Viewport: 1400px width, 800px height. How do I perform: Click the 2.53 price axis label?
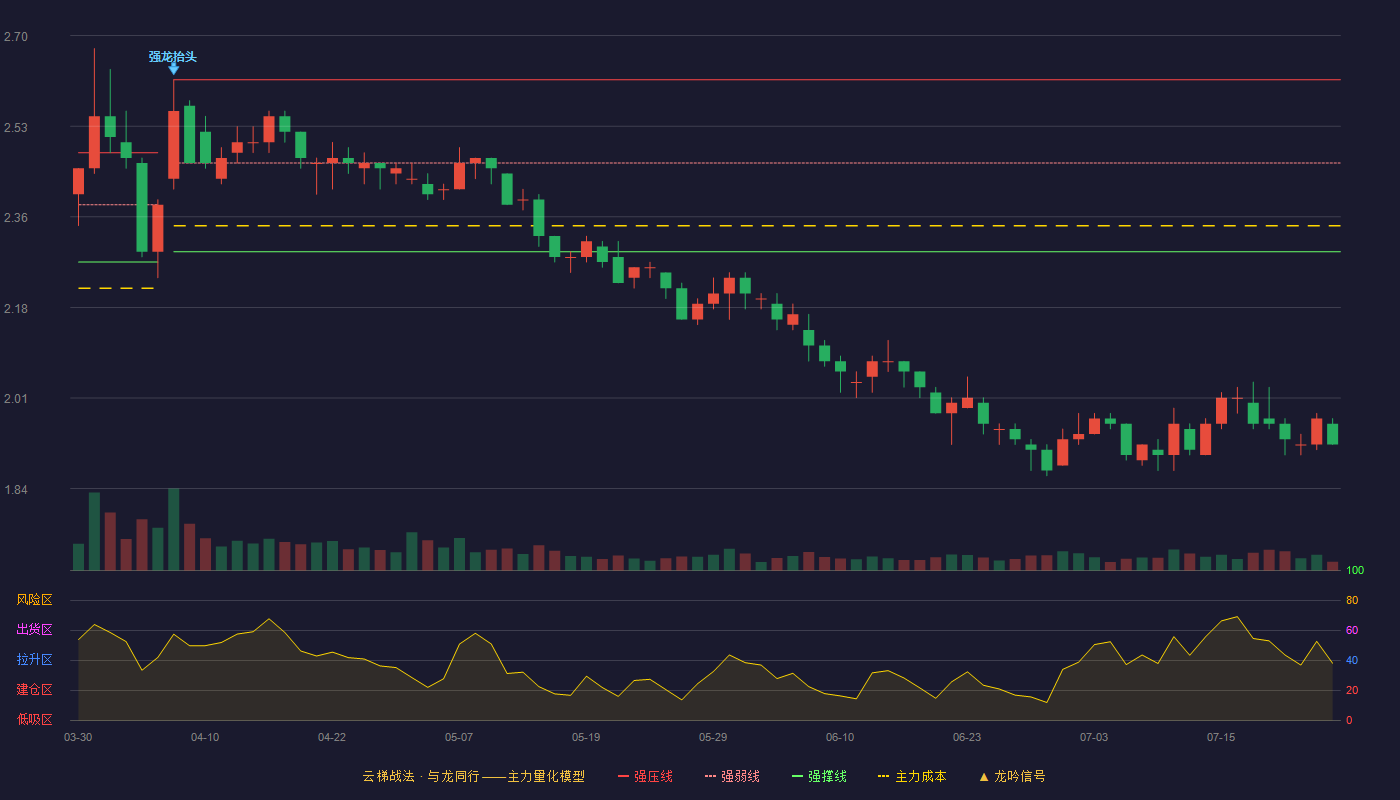coord(16,128)
